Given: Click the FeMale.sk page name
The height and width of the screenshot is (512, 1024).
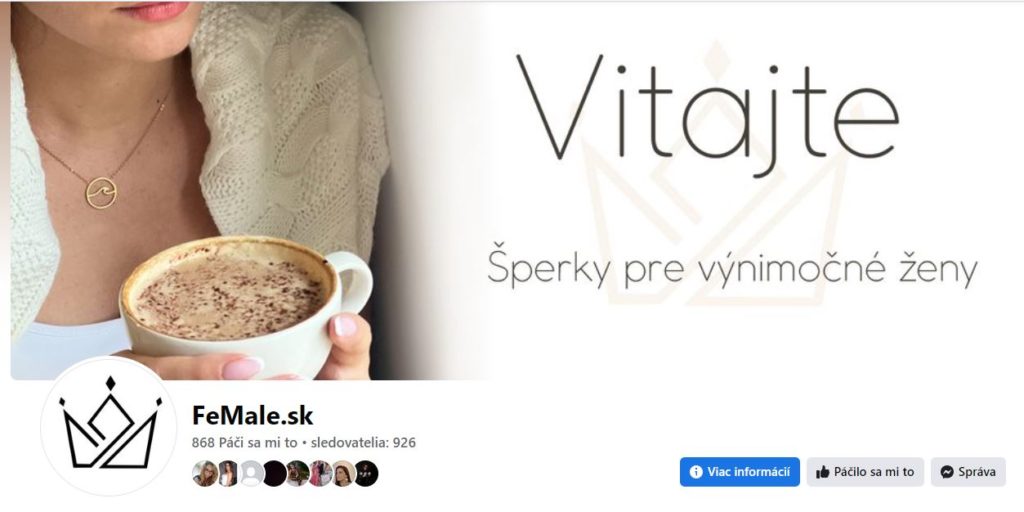Looking at the screenshot, I should coord(253,415).
